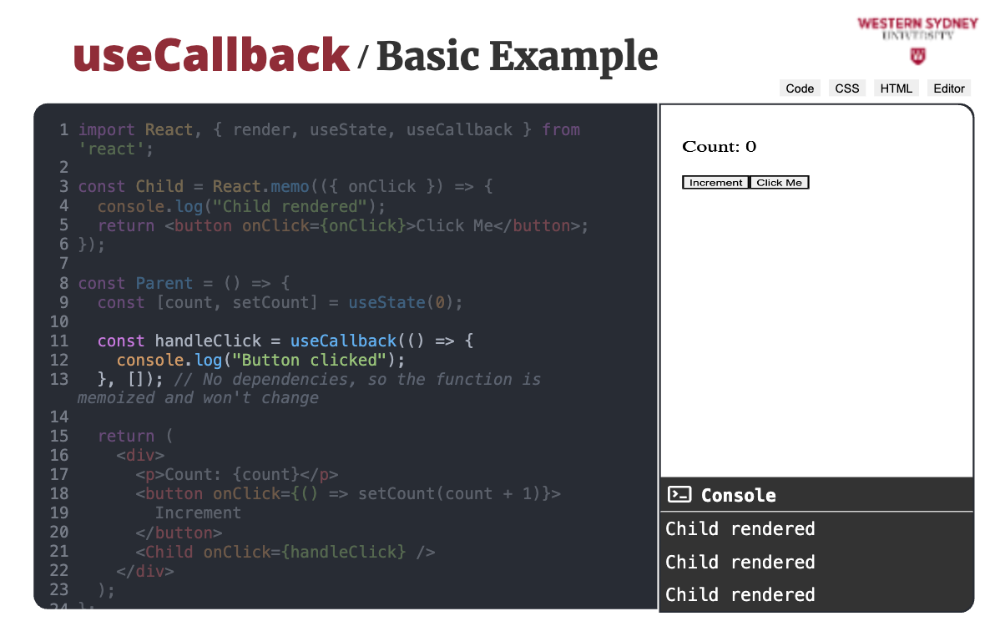Open the CSS tab
Screen dimensions: 1000x624
[x=847, y=88]
